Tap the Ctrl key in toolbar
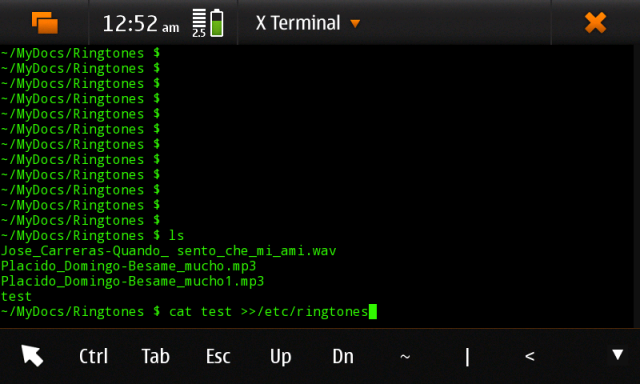640x384 pixels. click(x=93, y=356)
